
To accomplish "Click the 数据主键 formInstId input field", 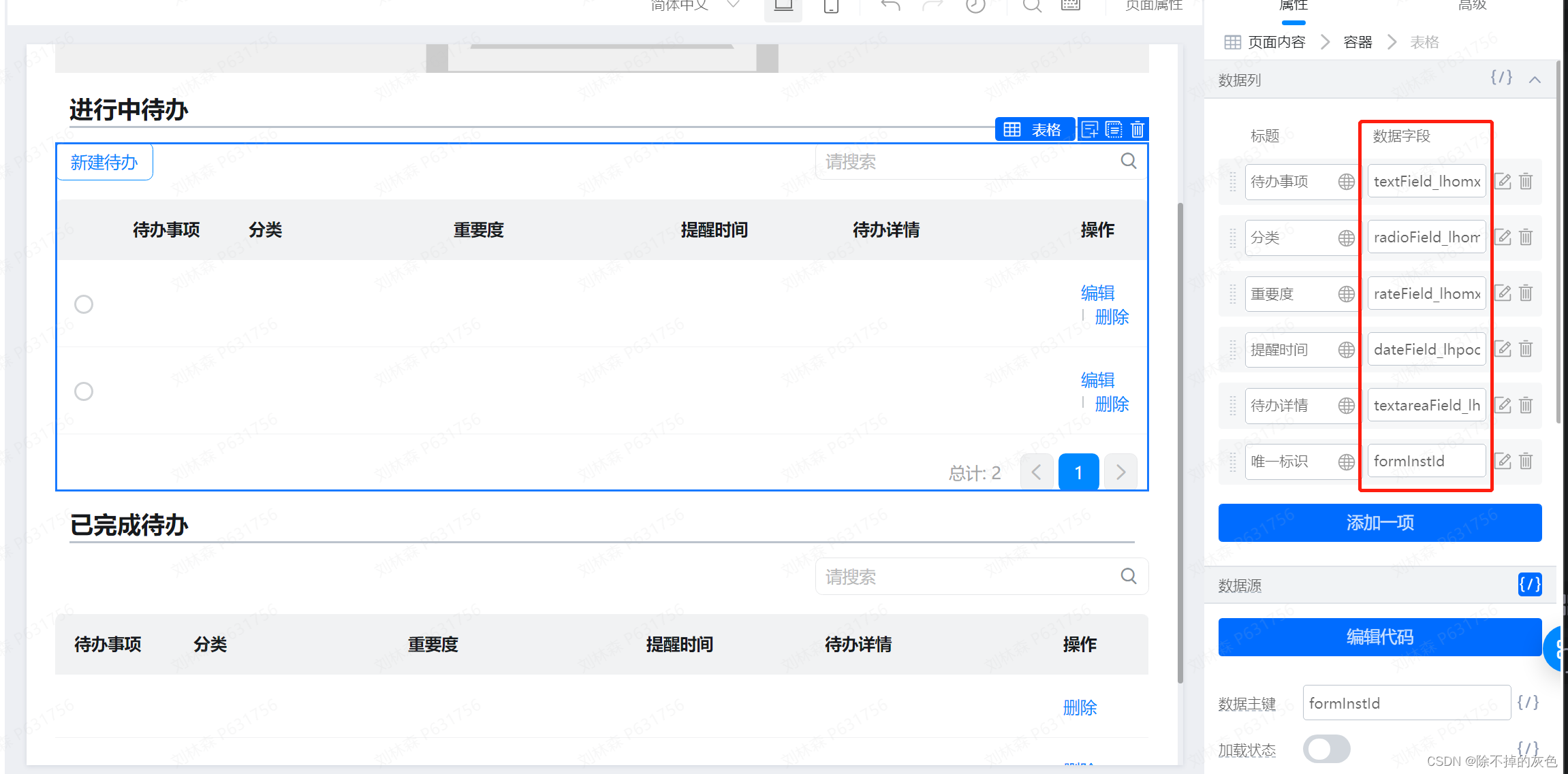I will pyautogui.click(x=1406, y=703).
